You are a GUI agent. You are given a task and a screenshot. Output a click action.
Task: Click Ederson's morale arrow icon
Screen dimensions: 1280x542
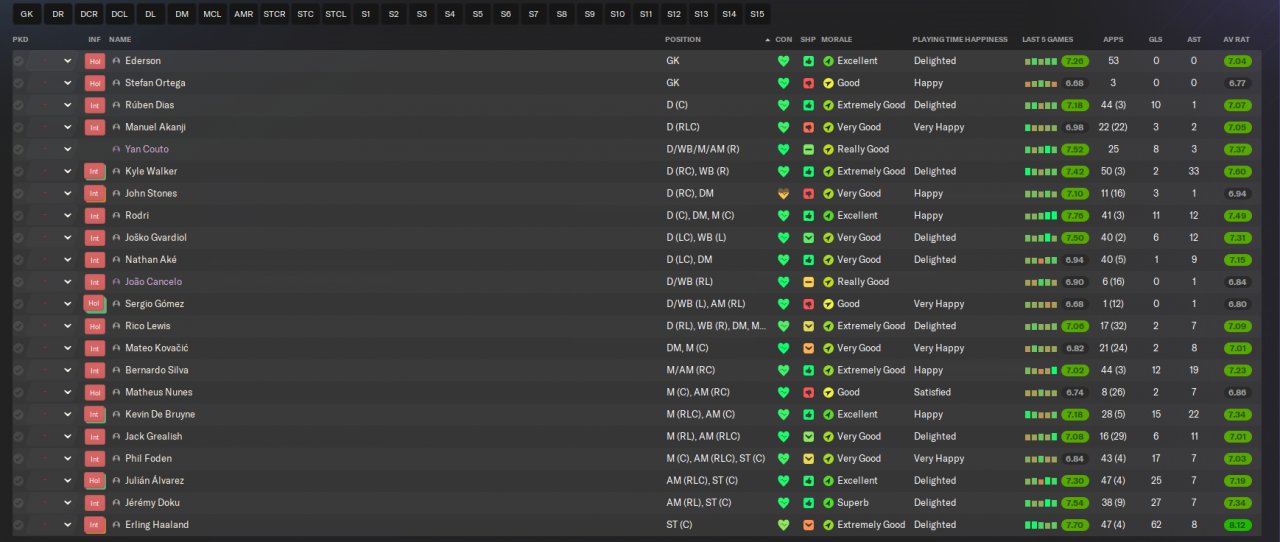click(x=828, y=61)
